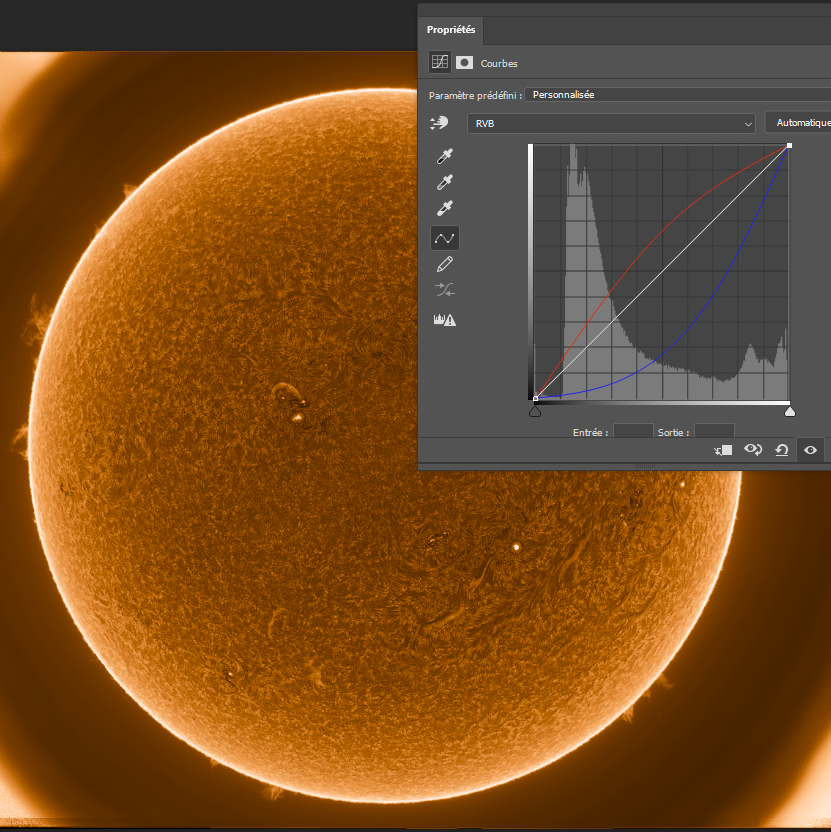Open the RVB channel dropdown
The width and height of the screenshot is (831, 832).
tap(611, 123)
